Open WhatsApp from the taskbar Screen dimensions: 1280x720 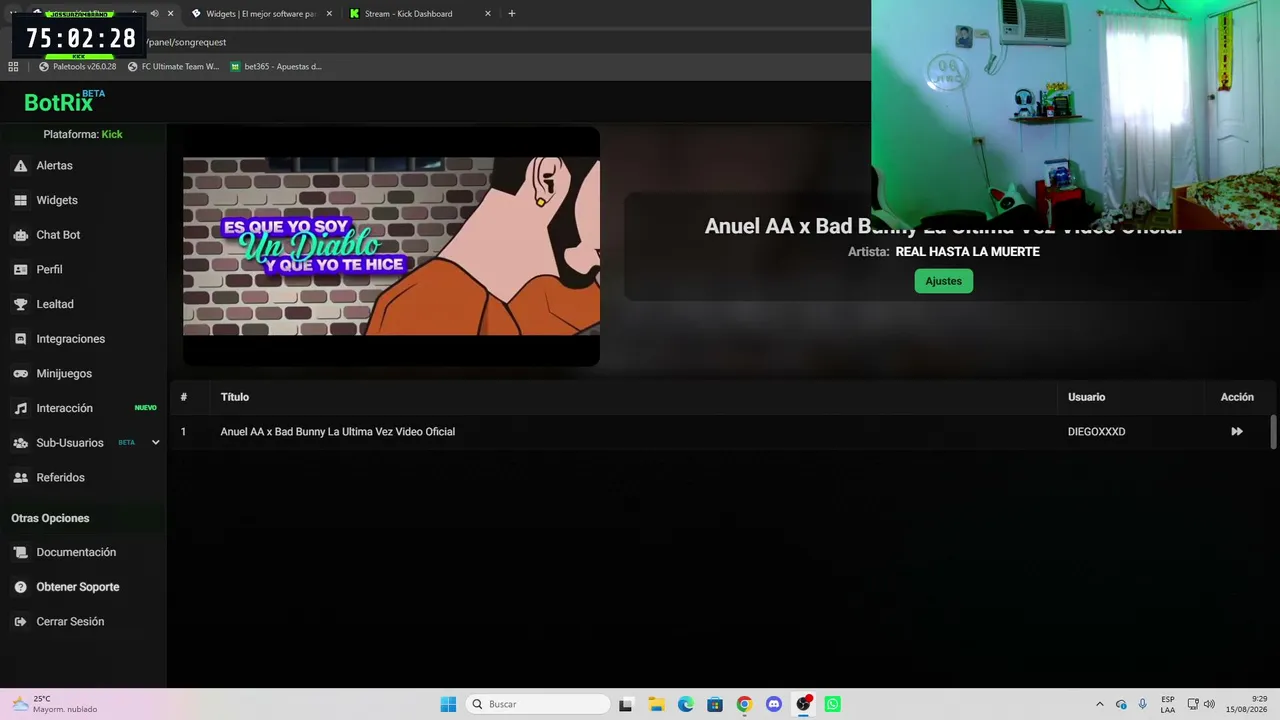[833, 704]
